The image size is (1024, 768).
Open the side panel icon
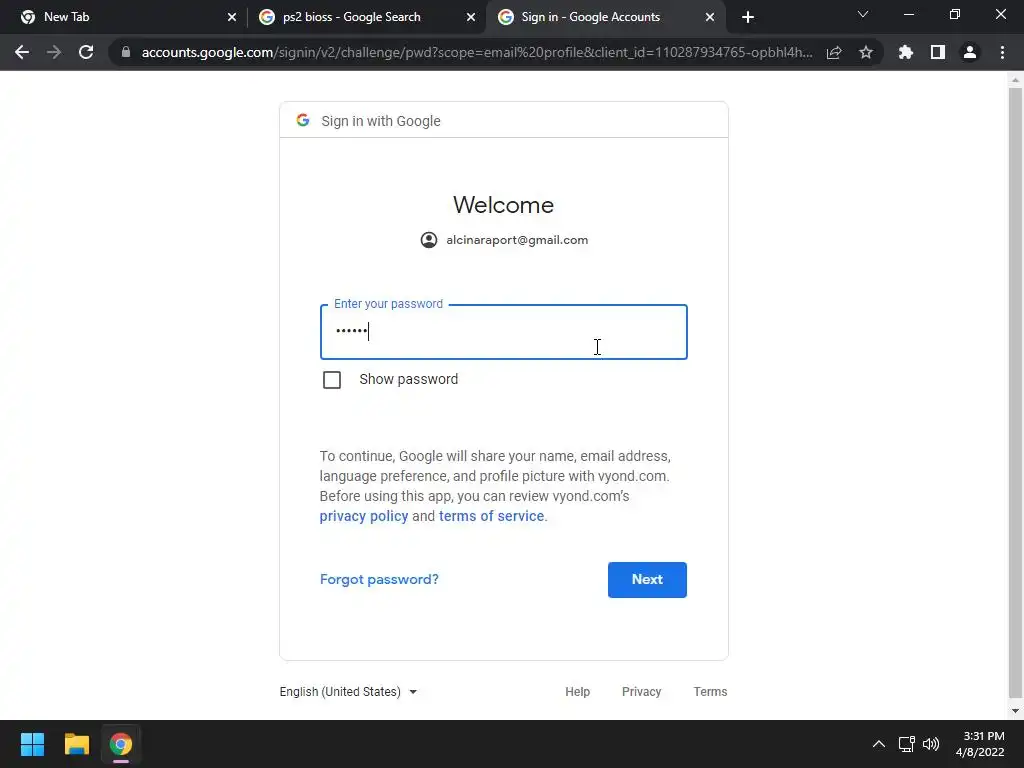[x=938, y=52]
